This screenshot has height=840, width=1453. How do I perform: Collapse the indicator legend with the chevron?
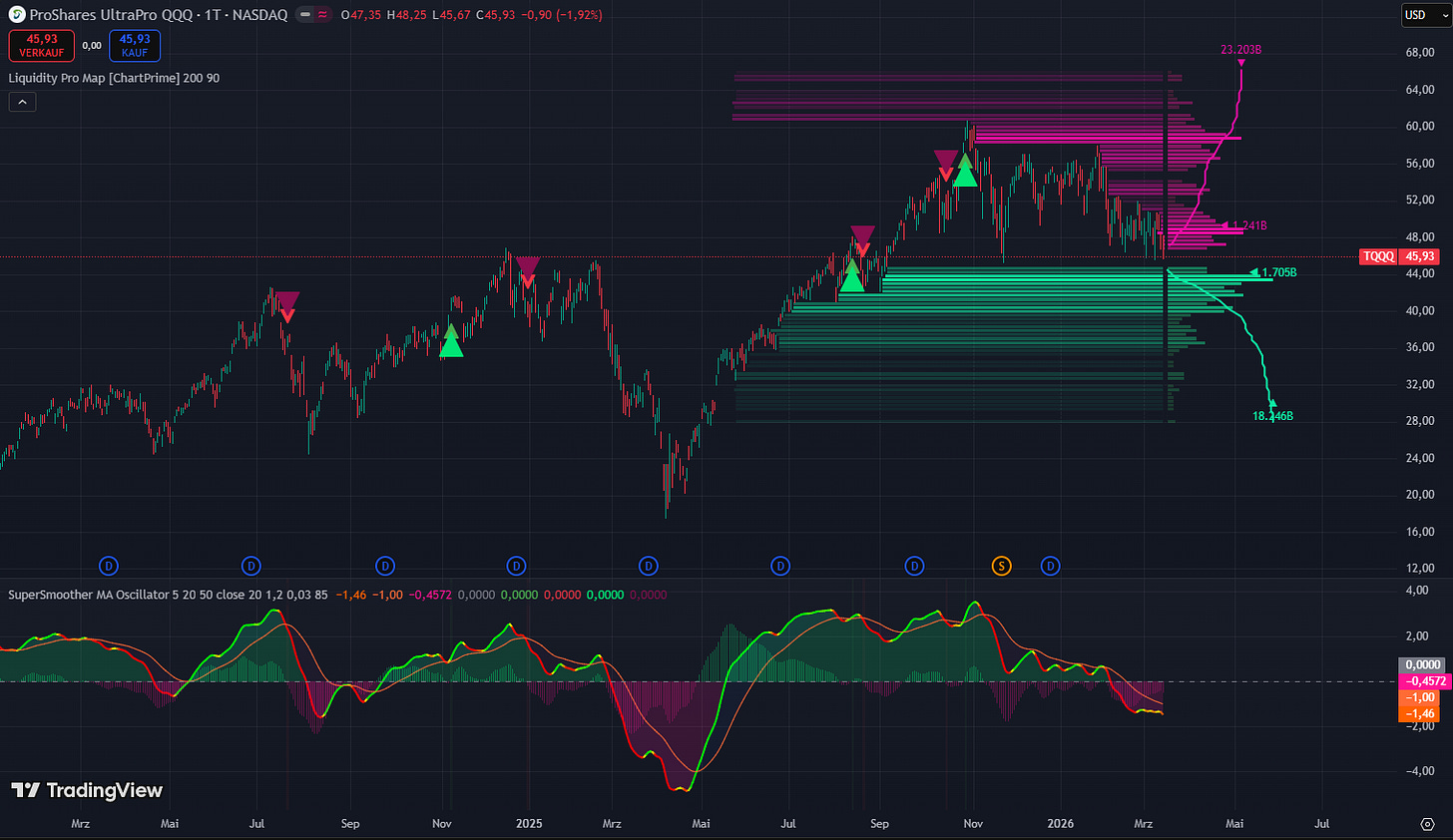tap(22, 101)
